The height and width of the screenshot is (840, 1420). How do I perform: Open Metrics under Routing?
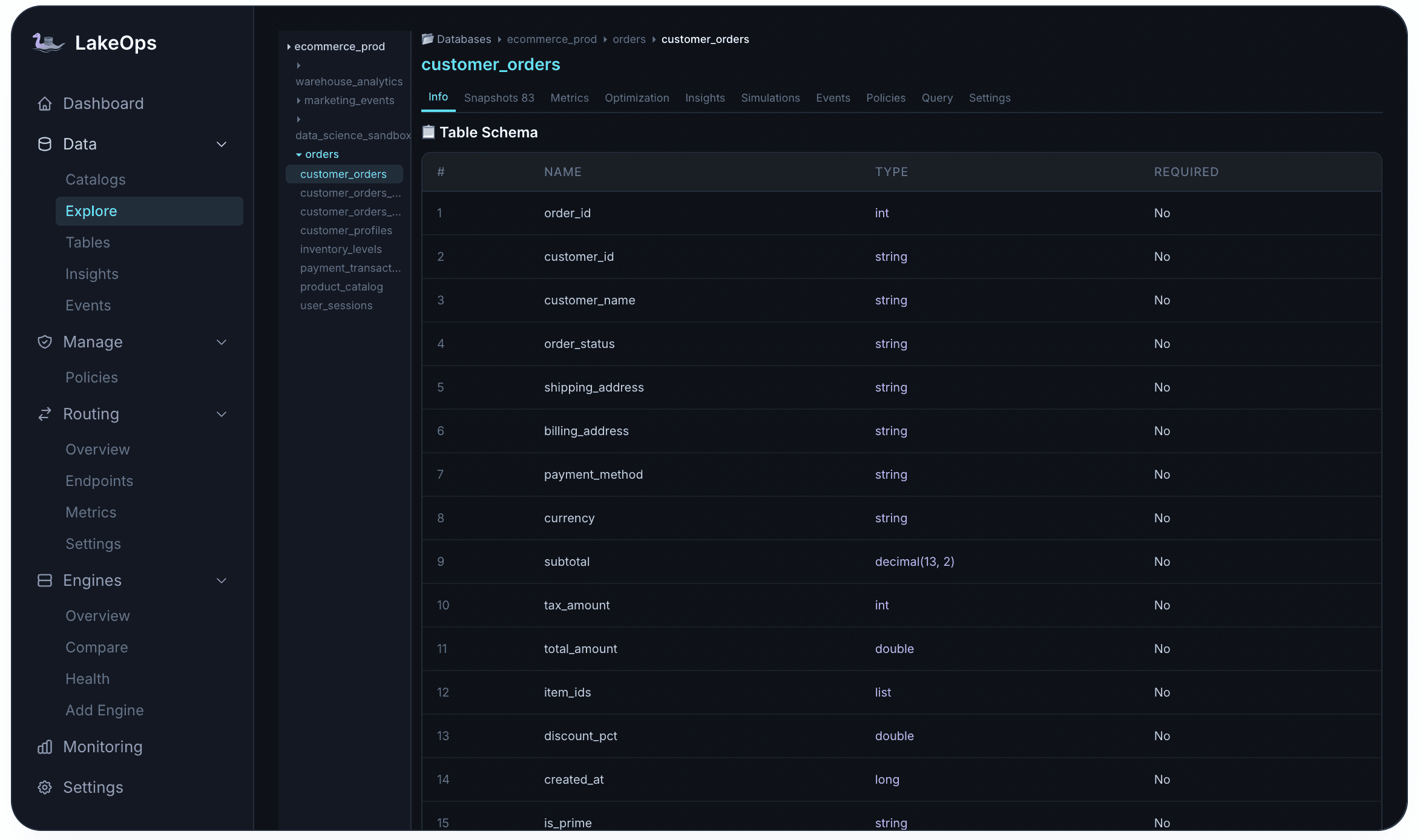click(91, 513)
